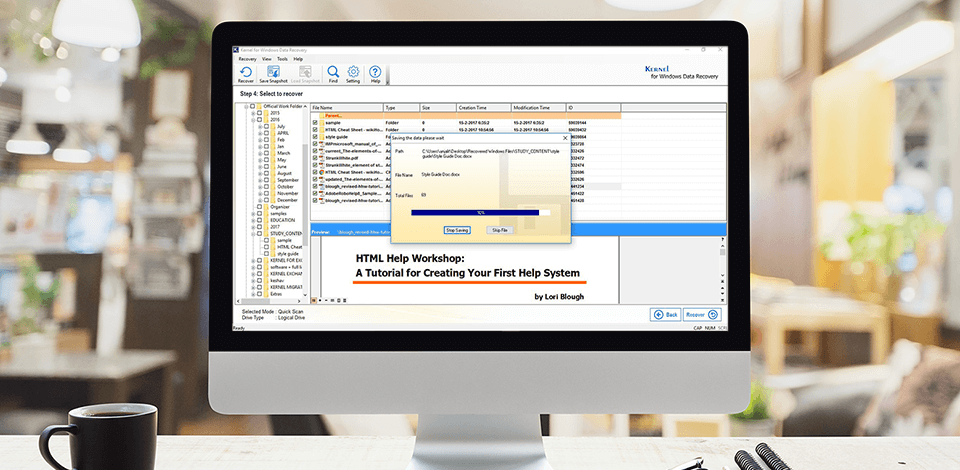Expand the APRIL tree node

pos(260,133)
